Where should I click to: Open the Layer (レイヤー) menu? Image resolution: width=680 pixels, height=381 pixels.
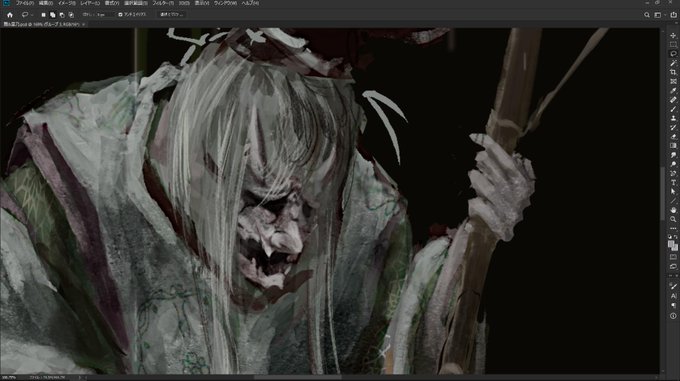click(x=90, y=3)
